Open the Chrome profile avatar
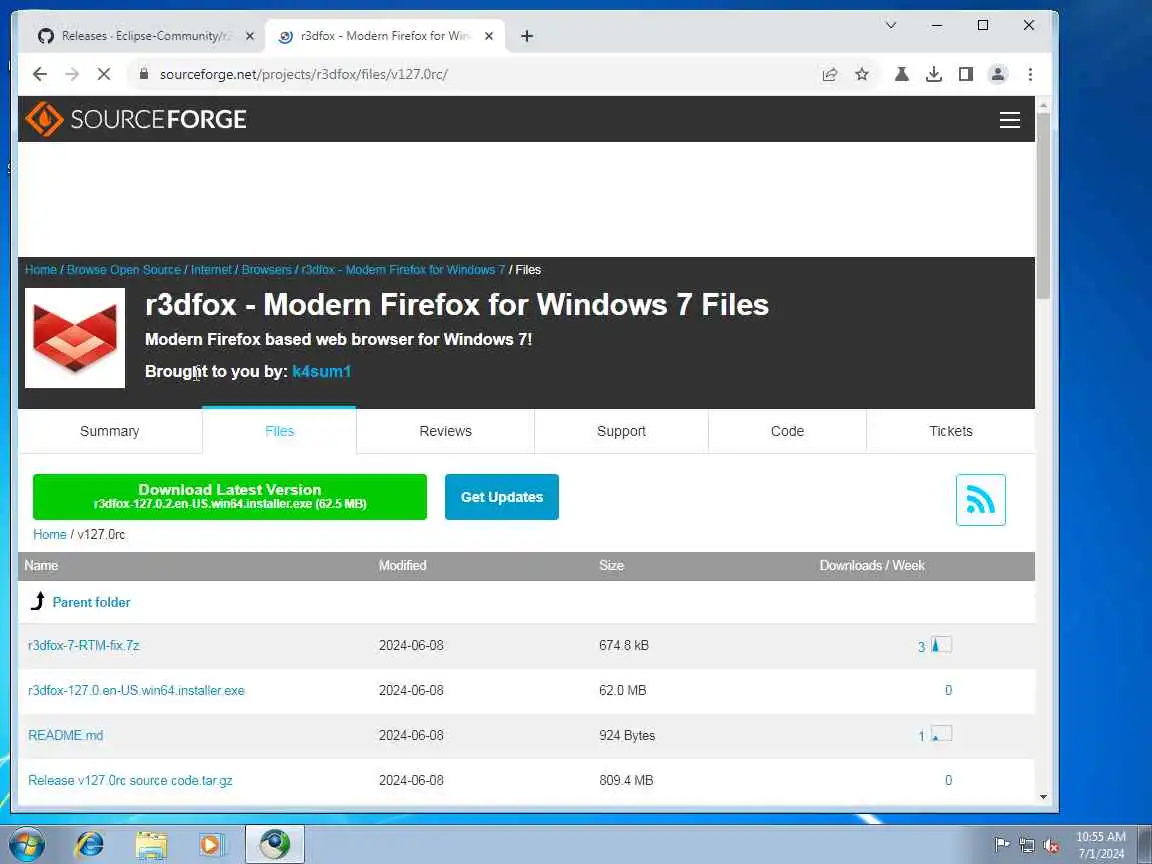Image resolution: width=1152 pixels, height=864 pixels. [x=998, y=74]
